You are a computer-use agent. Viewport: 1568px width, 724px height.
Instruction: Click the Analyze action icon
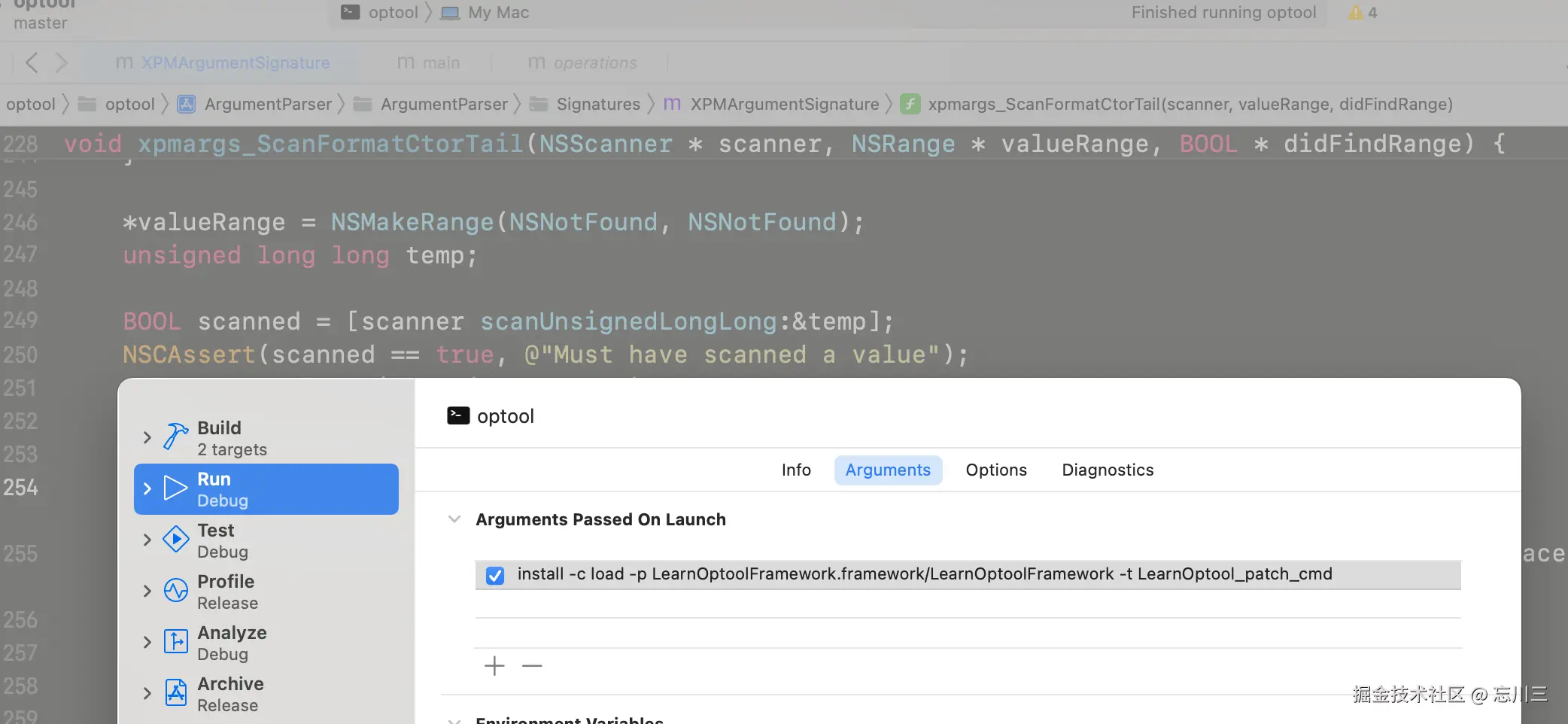(x=176, y=642)
